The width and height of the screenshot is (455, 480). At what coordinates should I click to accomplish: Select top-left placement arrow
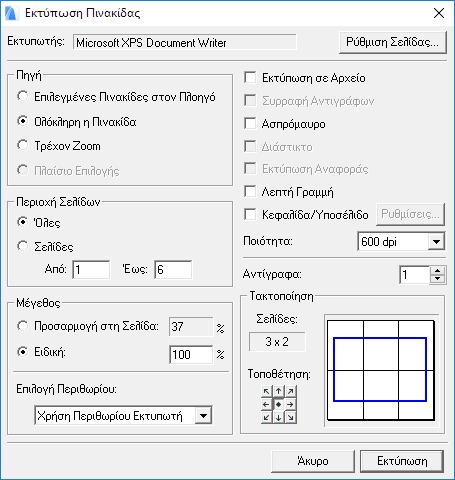pos(266,392)
